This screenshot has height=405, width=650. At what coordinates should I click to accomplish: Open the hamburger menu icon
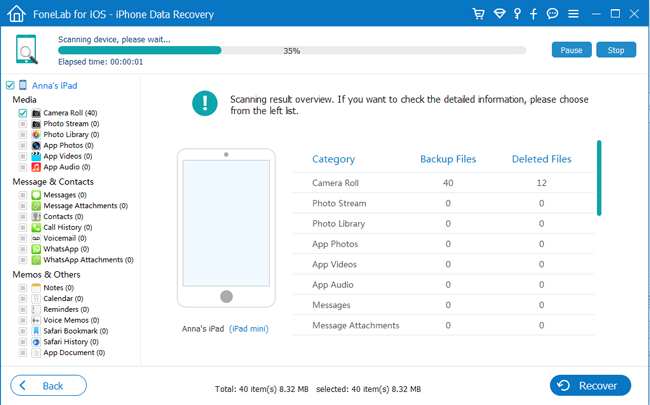[573, 14]
